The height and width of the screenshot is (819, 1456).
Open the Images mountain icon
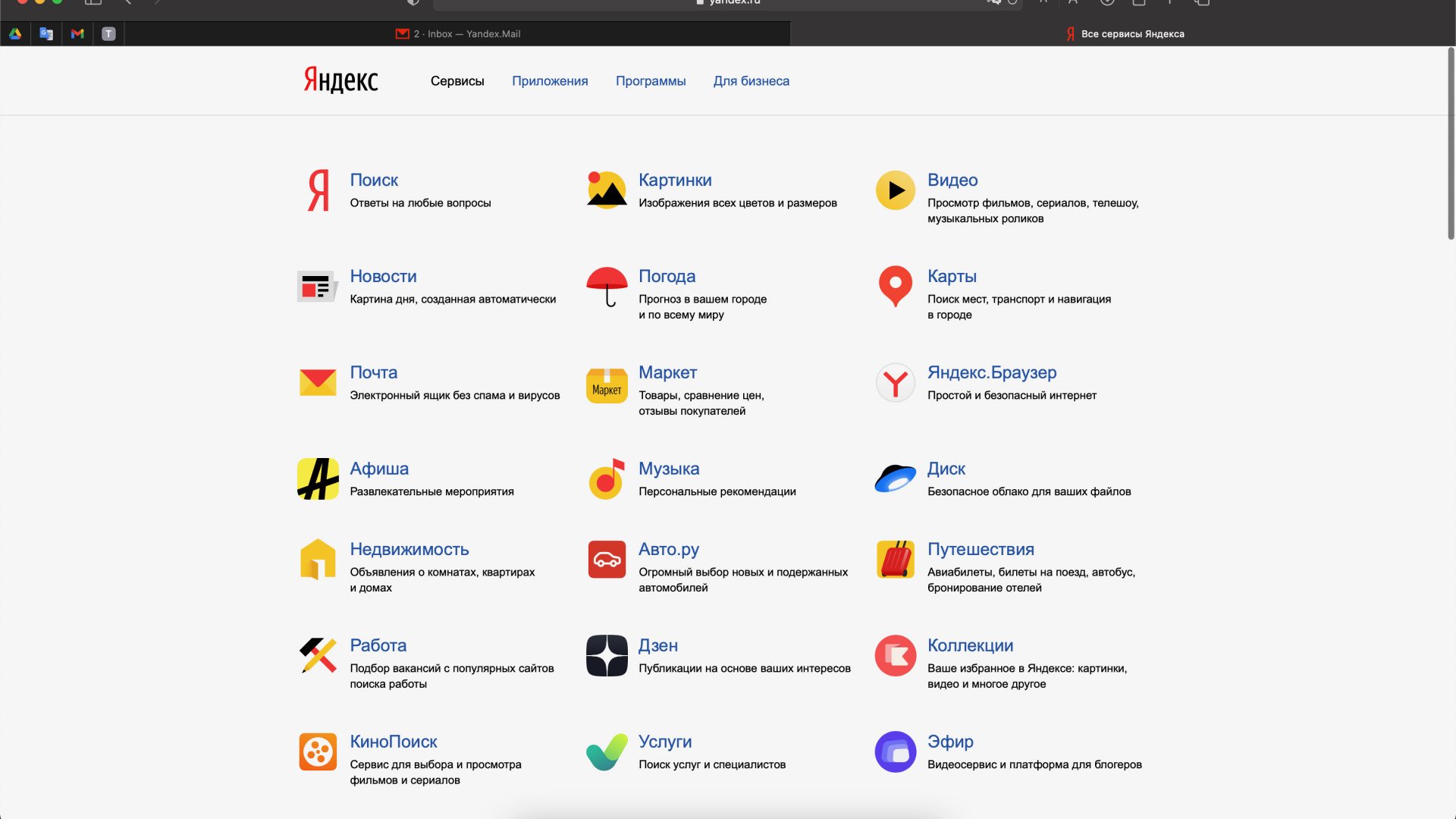(x=607, y=190)
